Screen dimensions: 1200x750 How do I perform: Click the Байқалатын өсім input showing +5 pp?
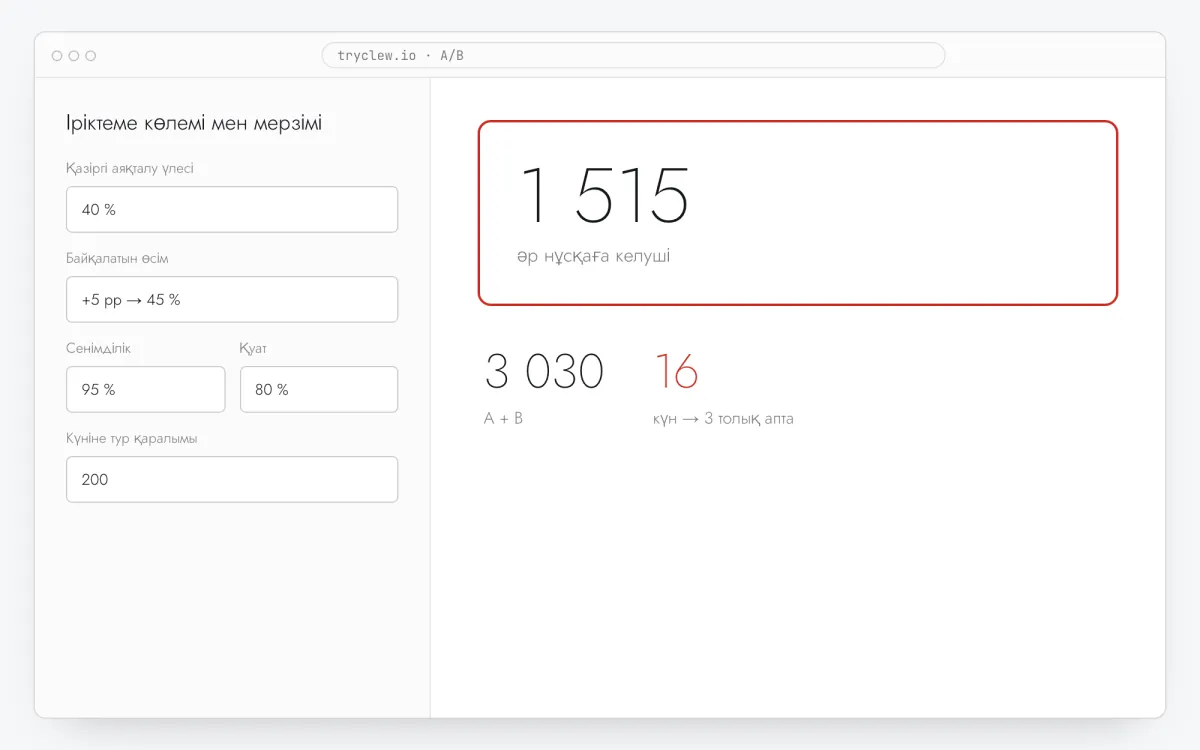coord(232,299)
